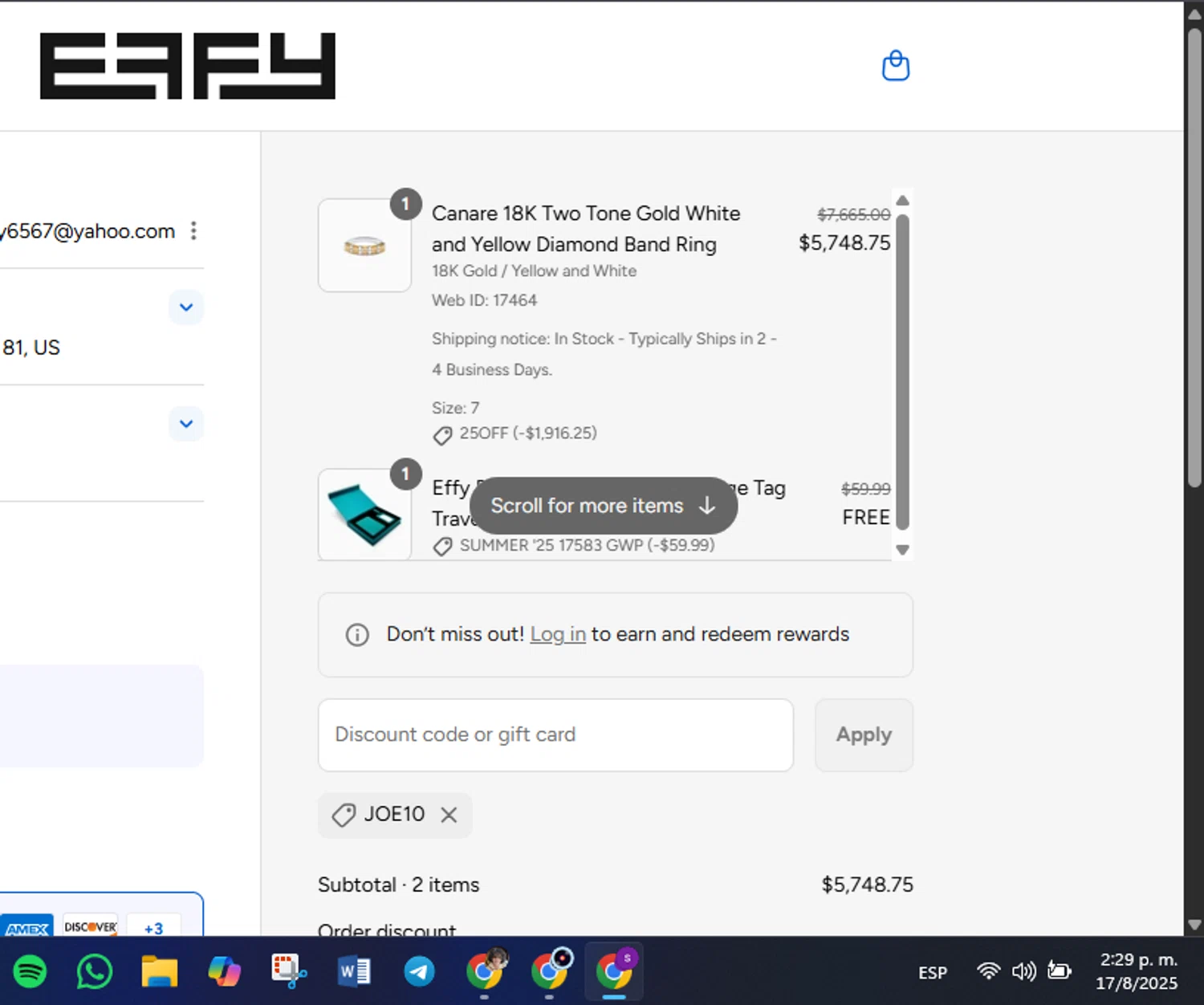Expand the shipping address chevron
Screen dimensions: 1204x1005
pyautogui.click(x=186, y=307)
